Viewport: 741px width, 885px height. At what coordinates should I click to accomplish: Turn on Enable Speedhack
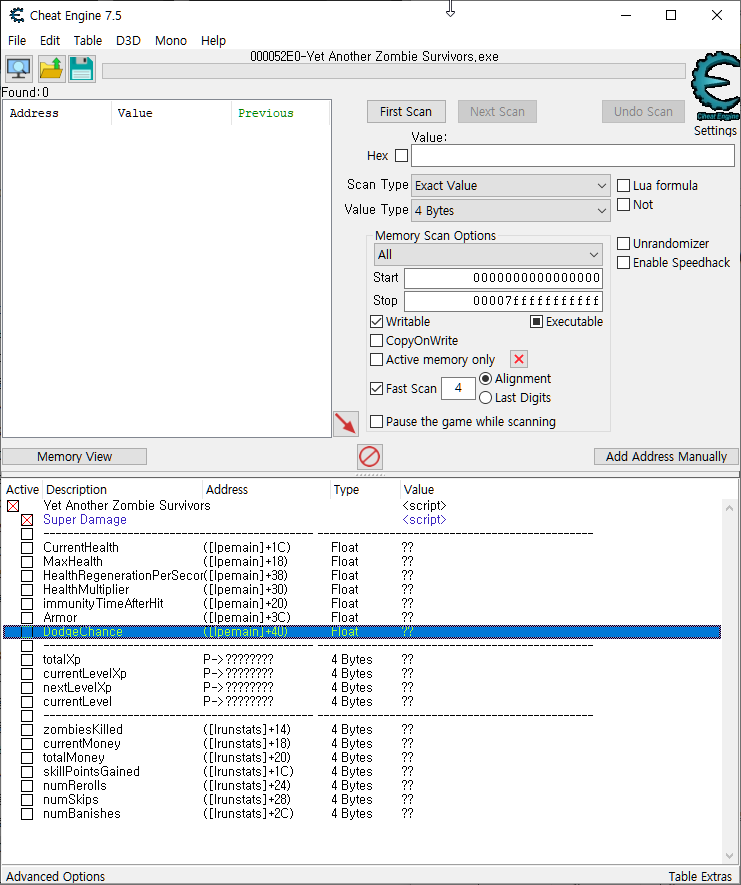623,262
